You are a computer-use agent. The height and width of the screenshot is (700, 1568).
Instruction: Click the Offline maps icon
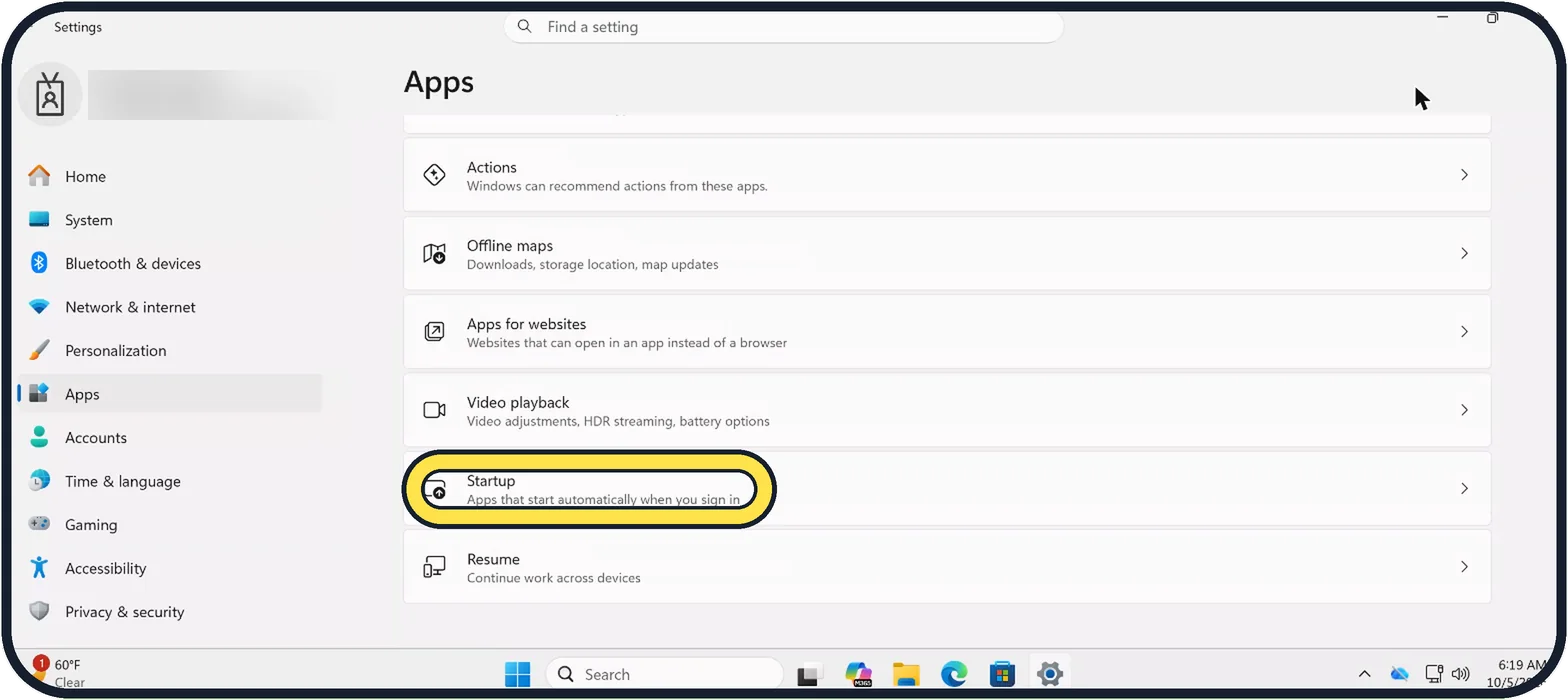coord(434,254)
